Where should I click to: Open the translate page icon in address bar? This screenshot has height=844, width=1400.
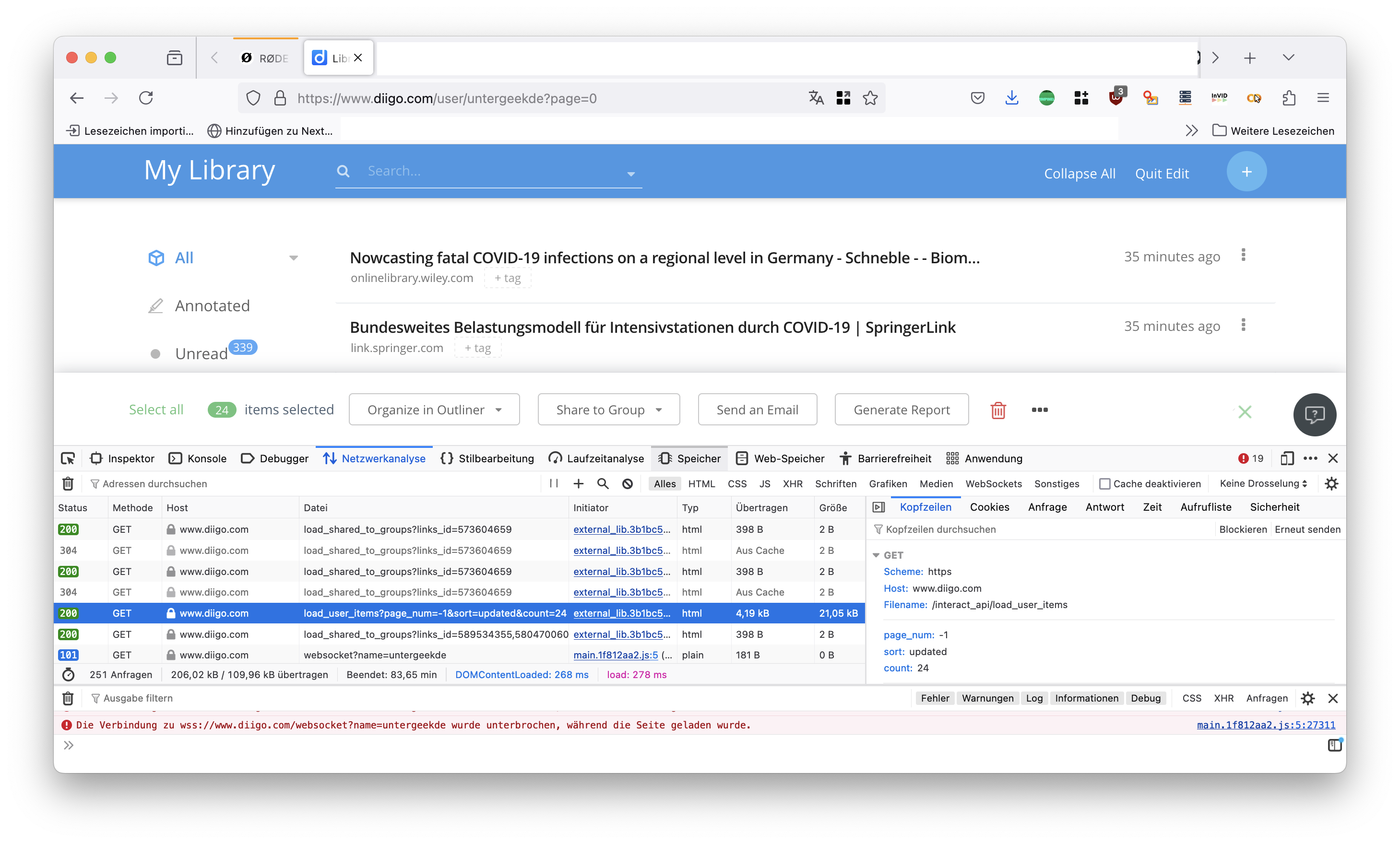816,98
